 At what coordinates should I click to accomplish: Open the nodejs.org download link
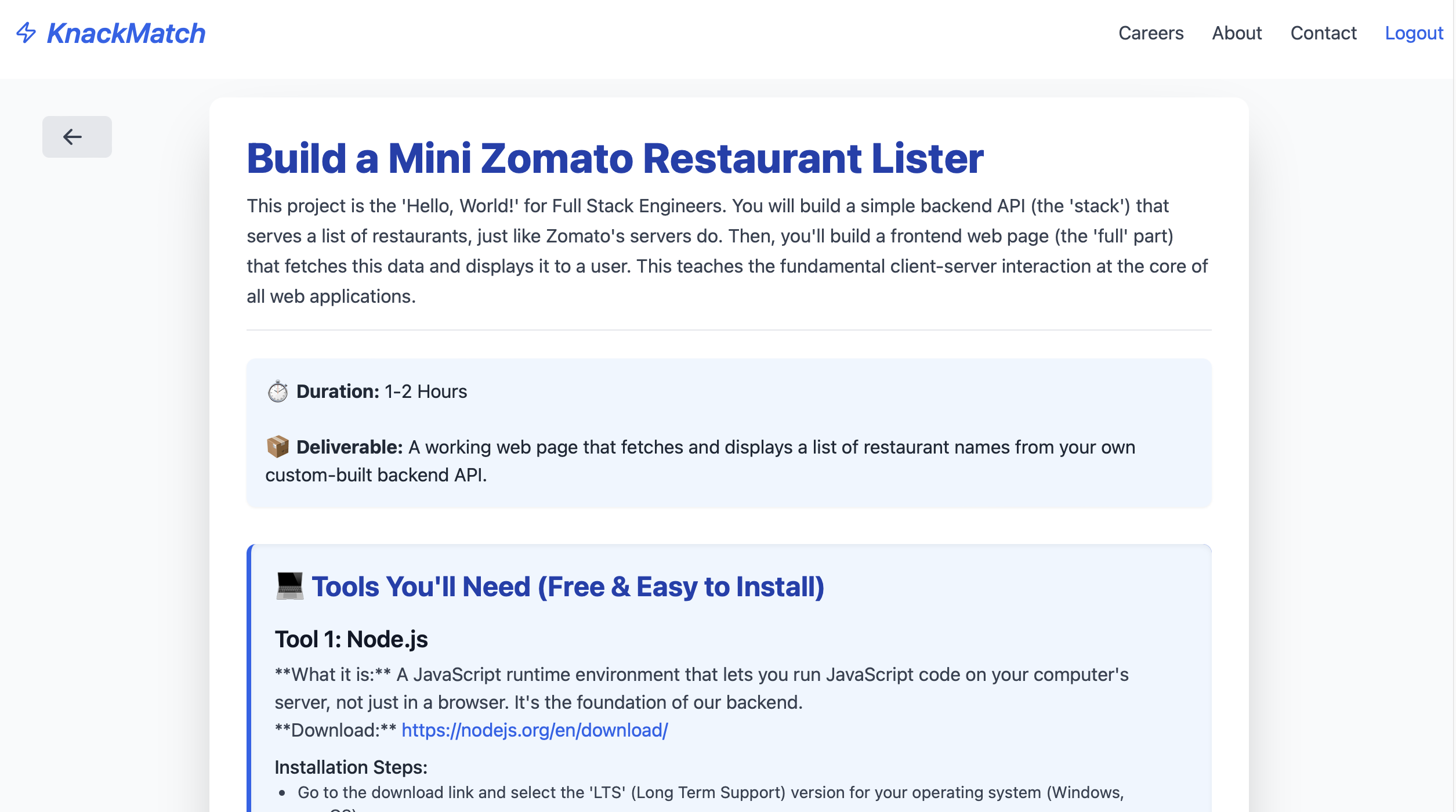tap(534, 730)
